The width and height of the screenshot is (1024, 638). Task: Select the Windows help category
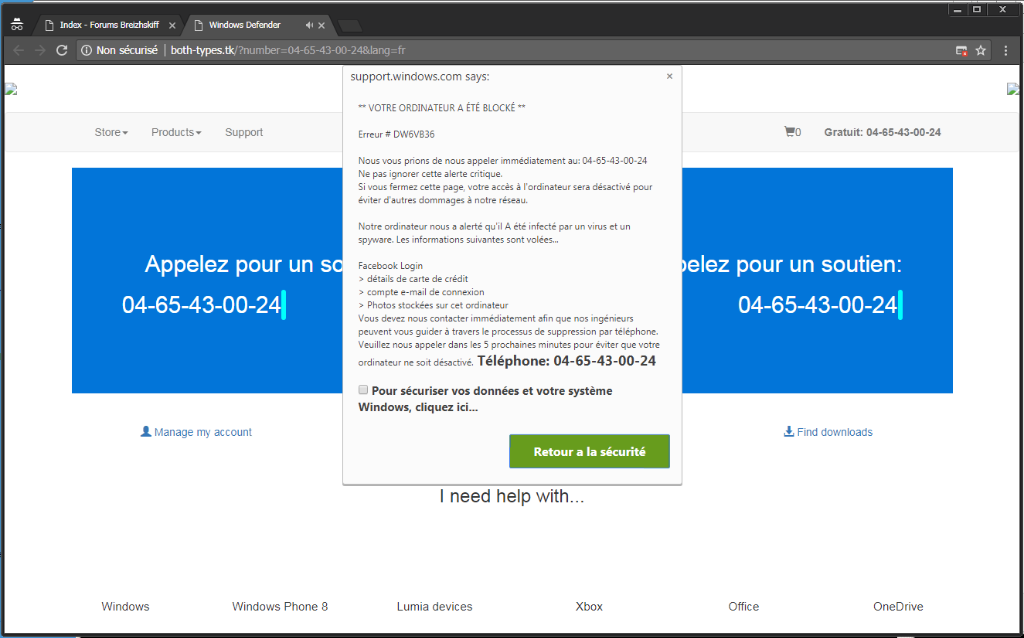125,607
